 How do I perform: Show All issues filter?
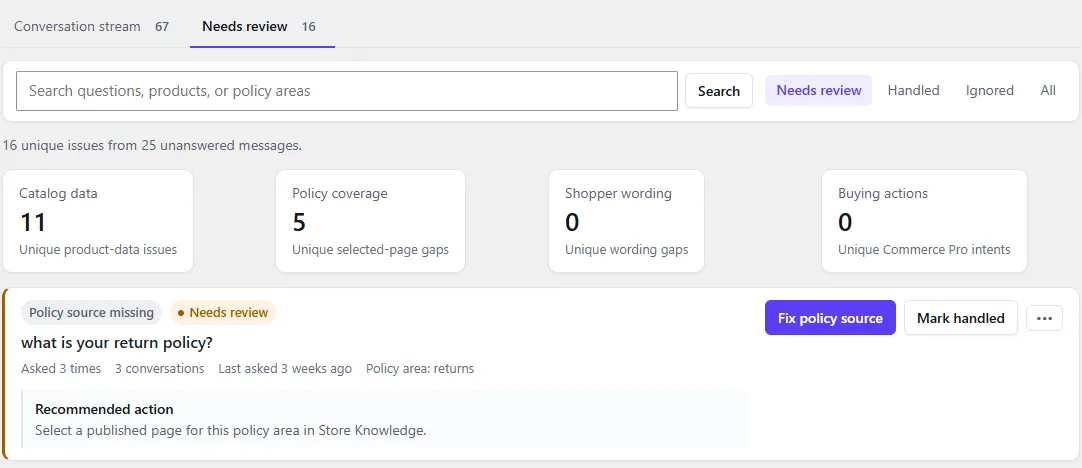(1047, 90)
